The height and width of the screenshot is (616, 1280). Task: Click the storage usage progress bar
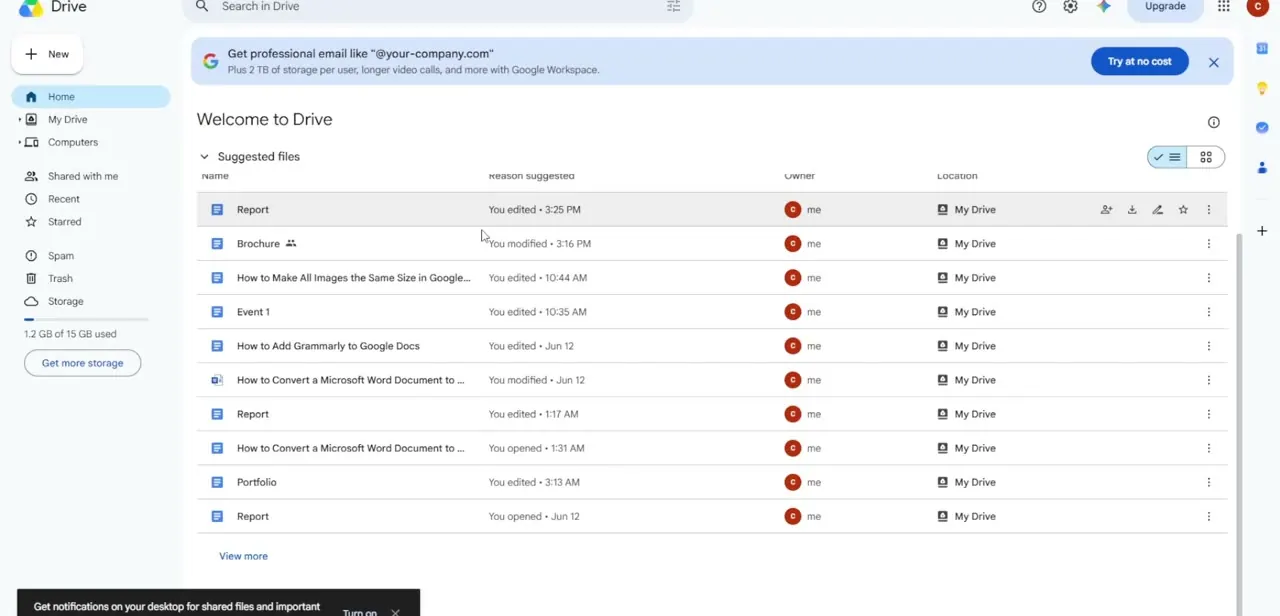click(86, 319)
